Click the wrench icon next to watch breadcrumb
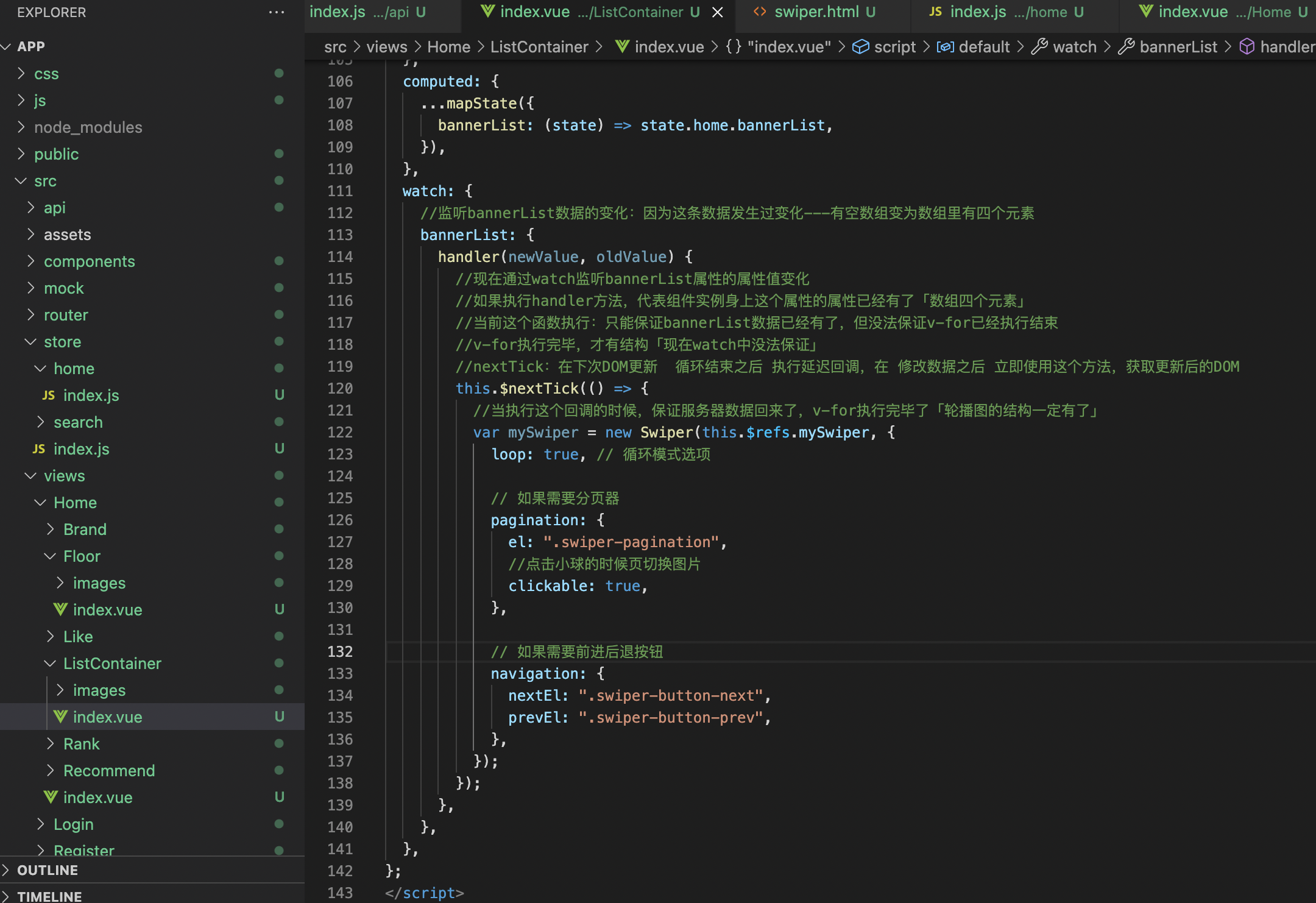Screen dimensions: 1316x903 (1039, 46)
